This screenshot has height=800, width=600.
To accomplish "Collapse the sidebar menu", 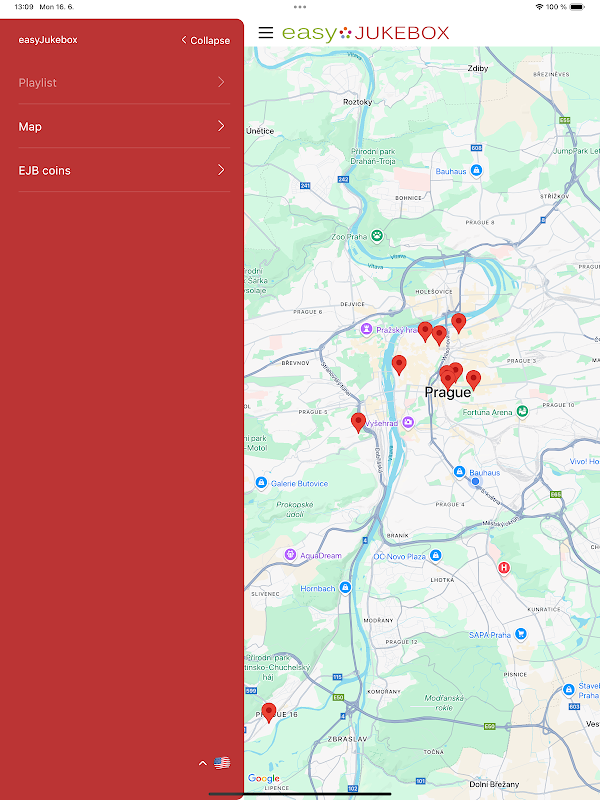I will click(x=206, y=40).
